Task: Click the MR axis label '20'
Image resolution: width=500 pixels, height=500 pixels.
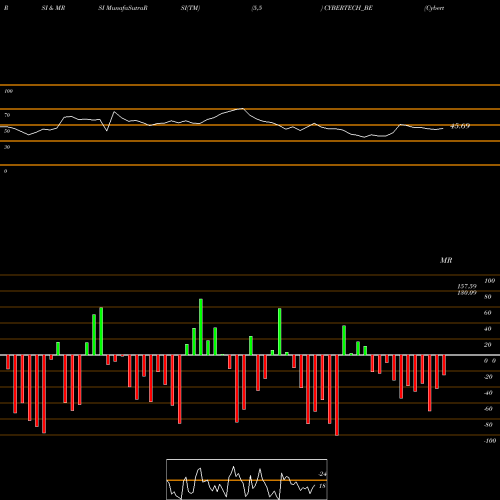Action: tap(488, 345)
